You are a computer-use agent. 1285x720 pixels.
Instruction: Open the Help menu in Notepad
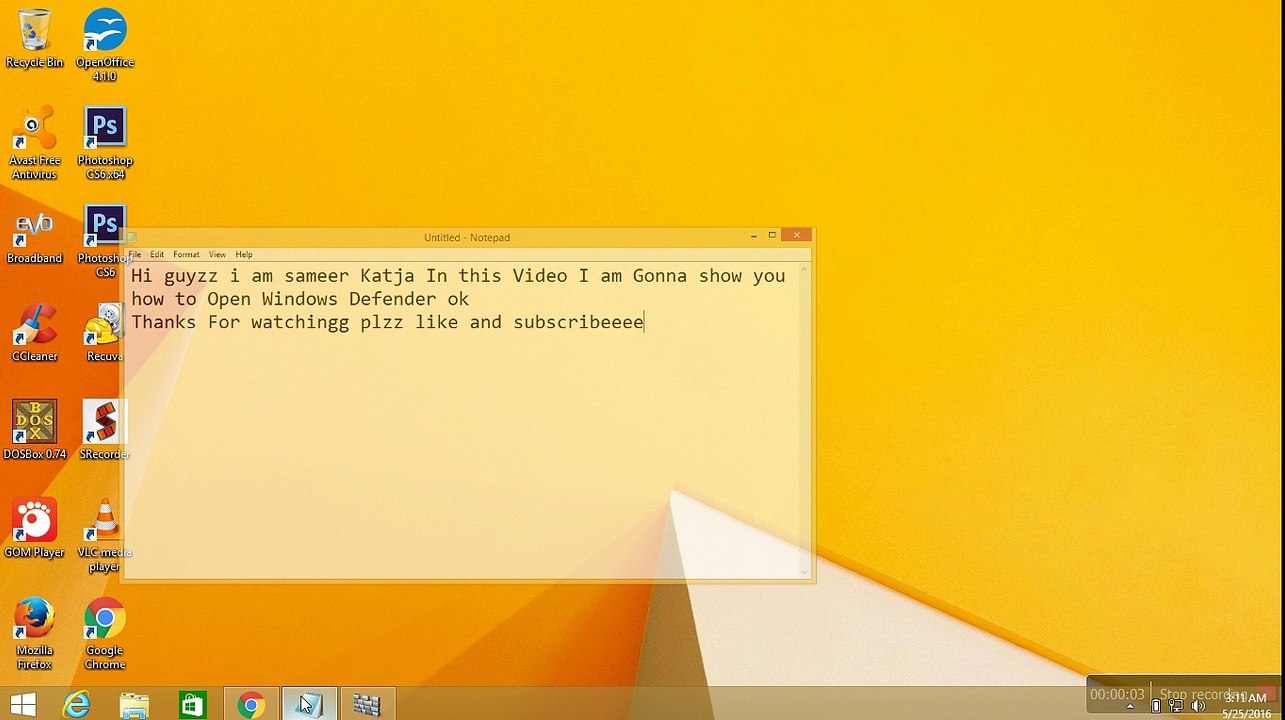tap(244, 254)
